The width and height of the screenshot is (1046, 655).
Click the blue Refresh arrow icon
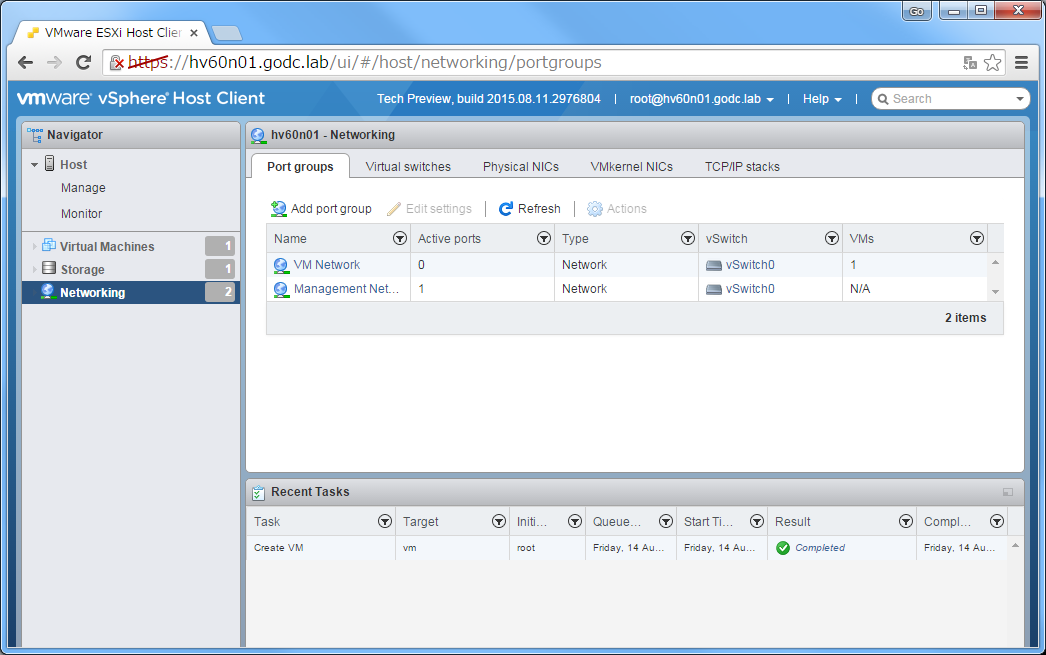coord(506,209)
